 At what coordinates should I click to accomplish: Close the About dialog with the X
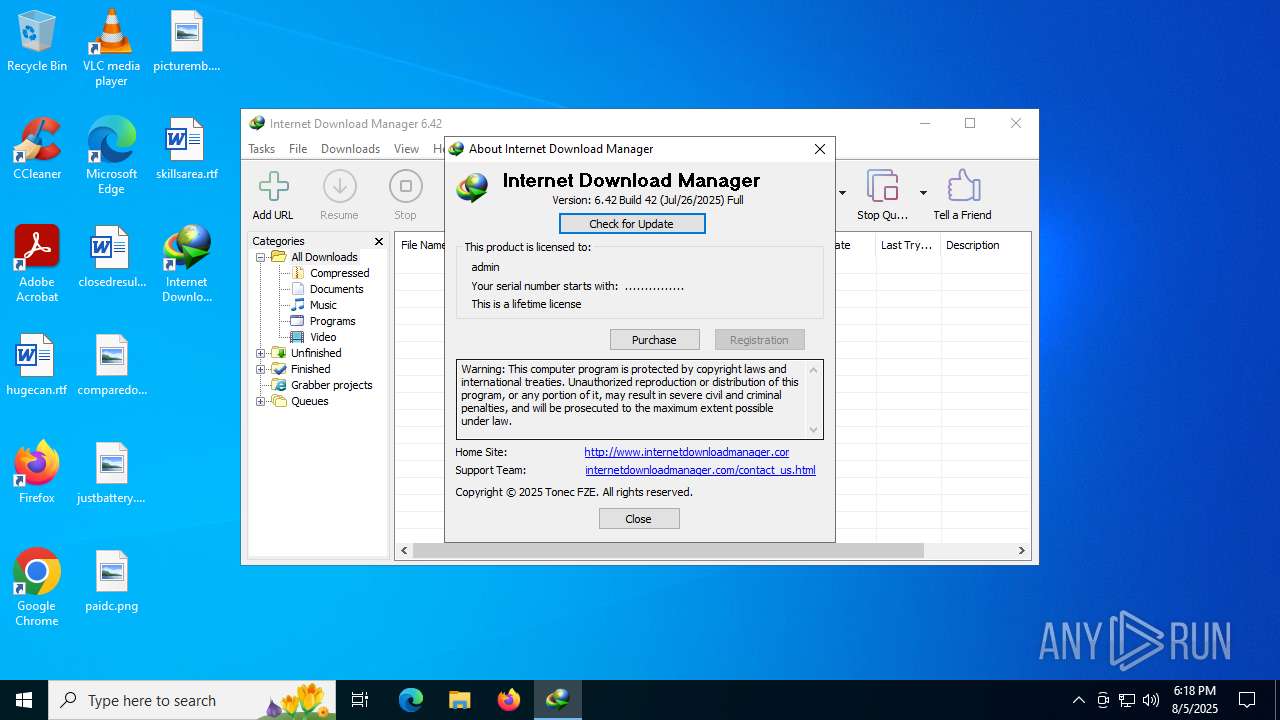coord(820,149)
